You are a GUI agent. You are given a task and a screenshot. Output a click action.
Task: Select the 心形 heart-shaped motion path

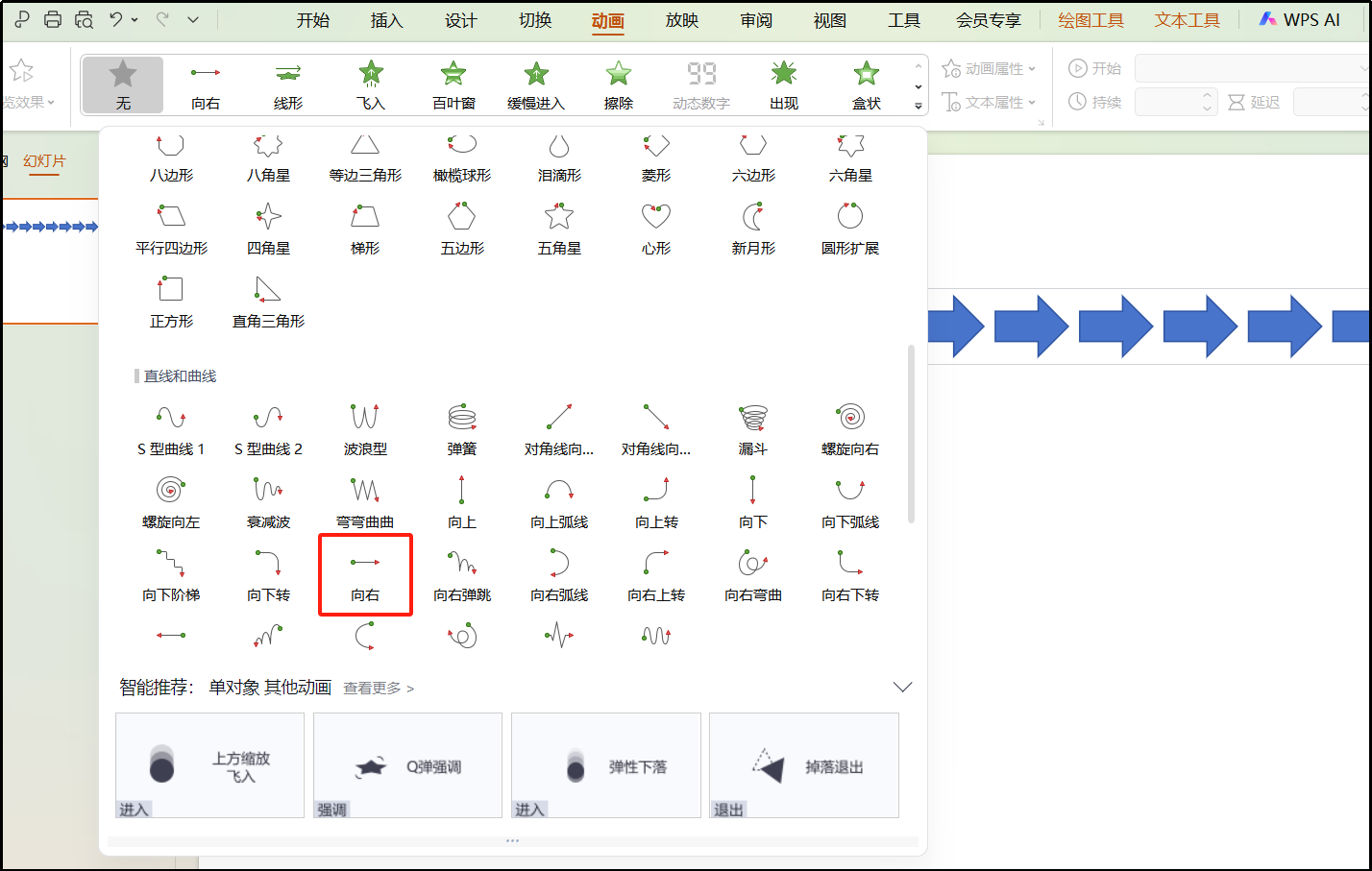click(x=655, y=228)
